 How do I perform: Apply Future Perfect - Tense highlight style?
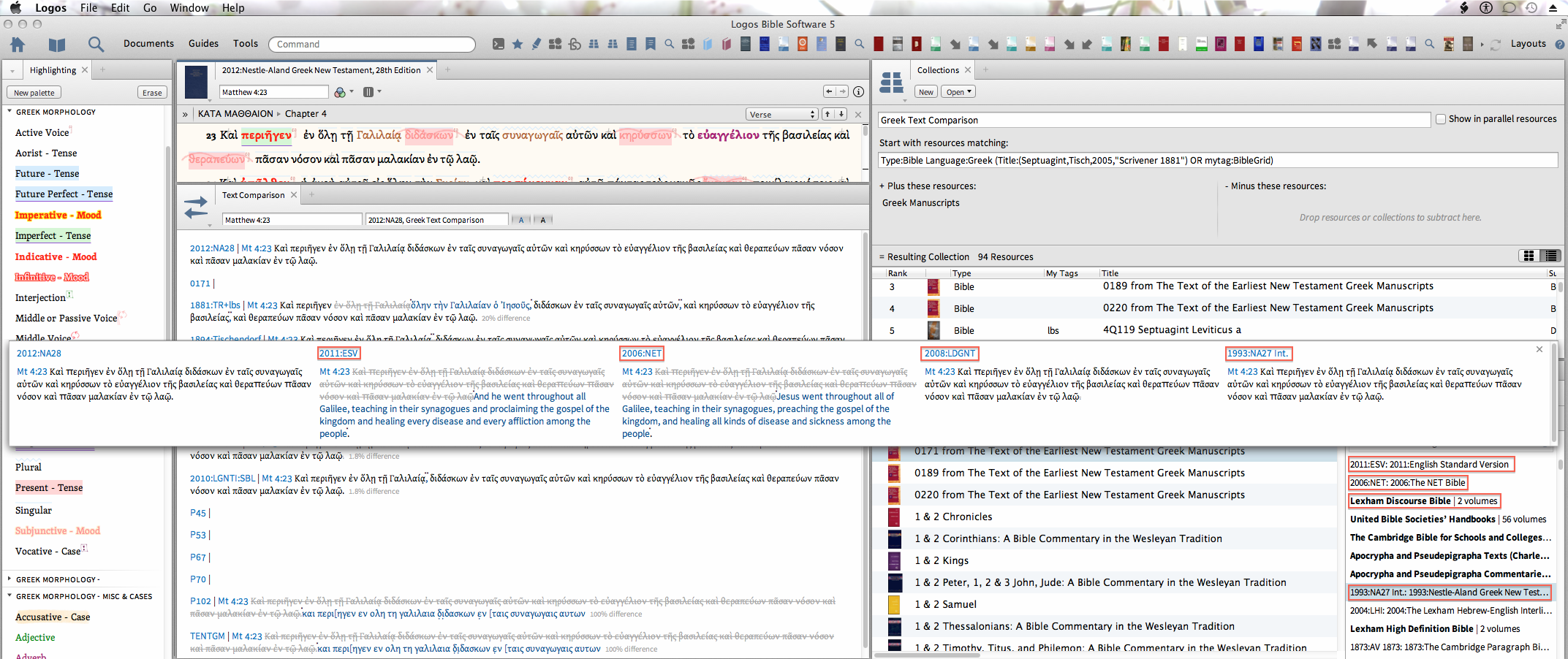point(64,194)
